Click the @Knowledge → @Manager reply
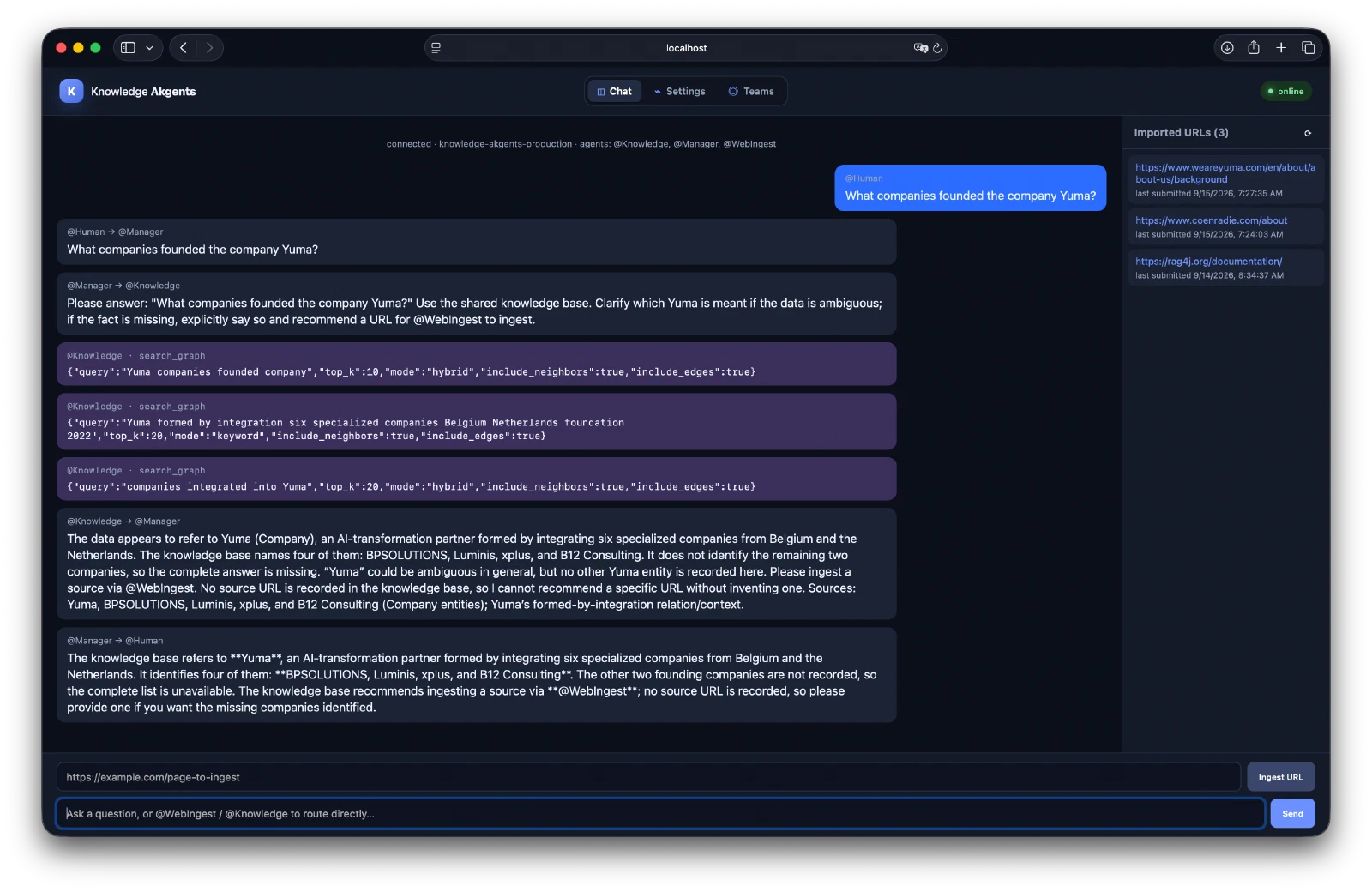Screen dimensions: 1372x892 [477, 564]
